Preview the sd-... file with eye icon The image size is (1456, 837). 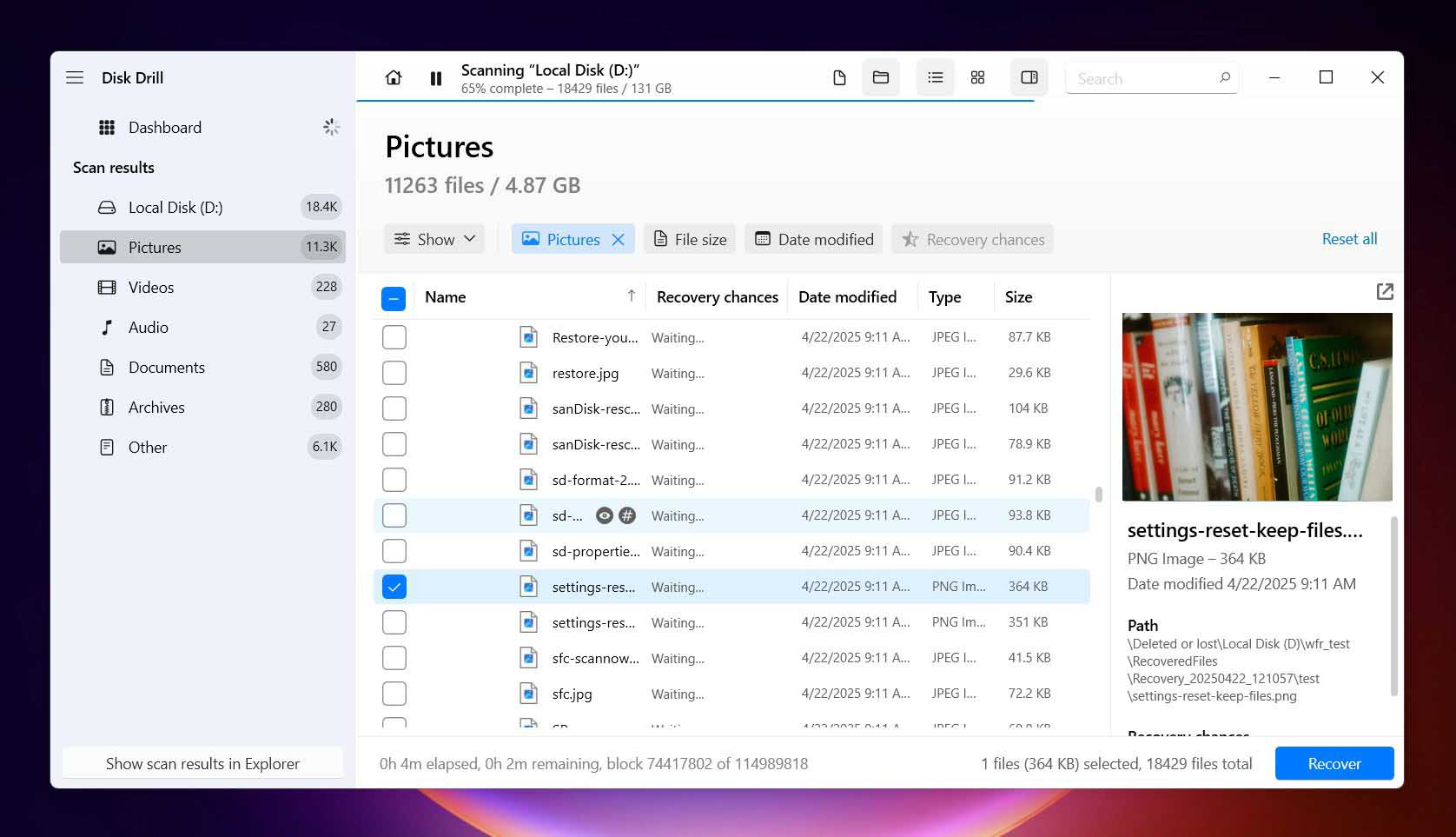click(x=605, y=515)
